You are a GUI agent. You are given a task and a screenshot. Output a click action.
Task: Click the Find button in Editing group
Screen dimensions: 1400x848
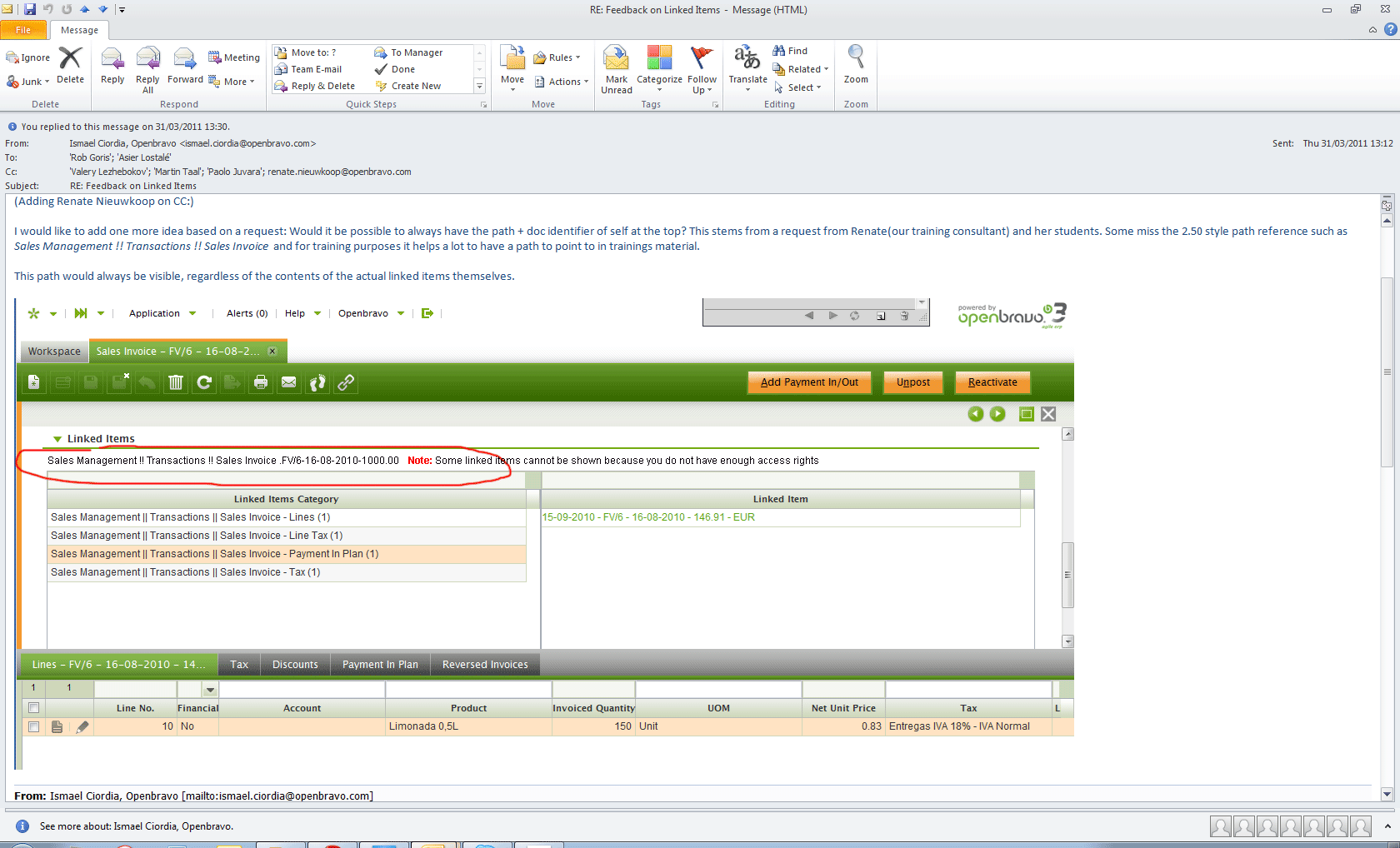(790, 51)
